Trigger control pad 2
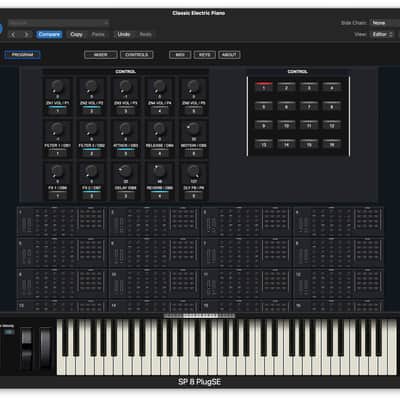400x400 pixels. [286, 88]
